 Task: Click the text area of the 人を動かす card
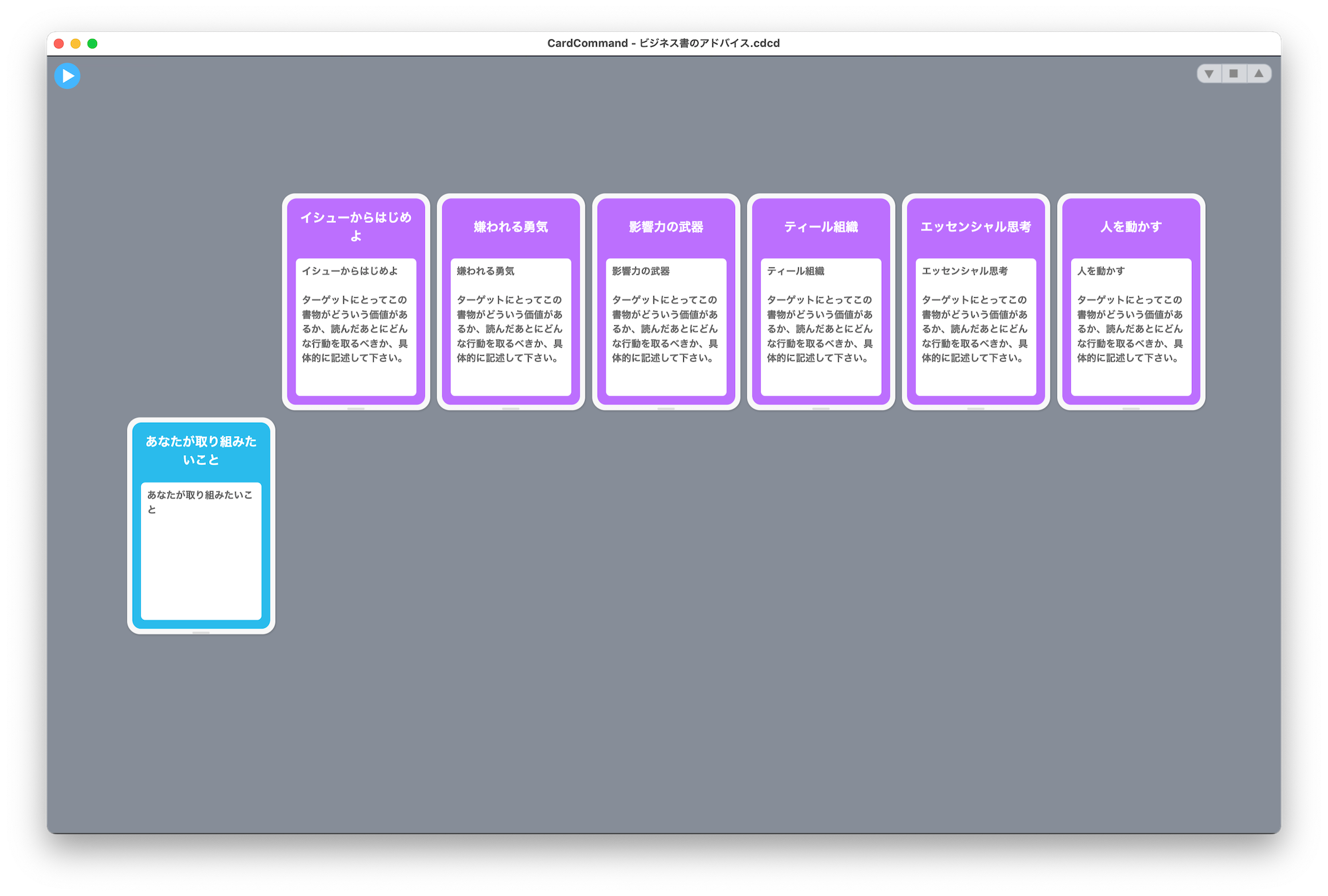click(x=1131, y=328)
